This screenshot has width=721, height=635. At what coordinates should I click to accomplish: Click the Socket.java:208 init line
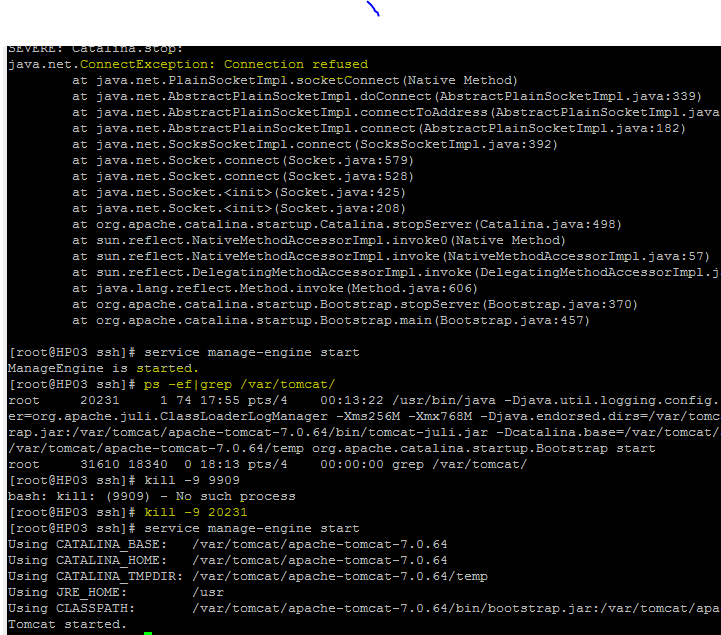[x=239, y=208]
